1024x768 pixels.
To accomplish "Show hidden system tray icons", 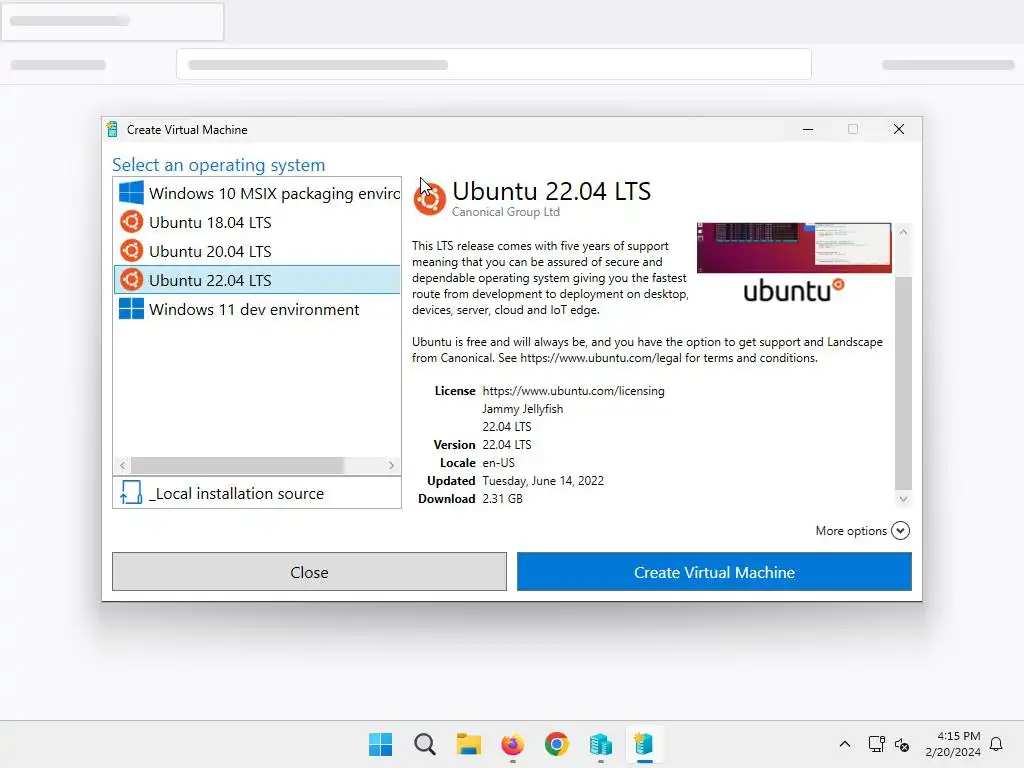I will tap(844, 744).
